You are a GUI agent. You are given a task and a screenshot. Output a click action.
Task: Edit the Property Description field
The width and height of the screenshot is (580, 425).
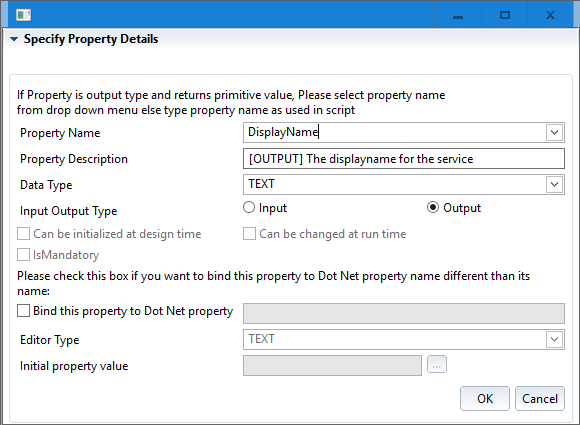pos(404,159)
